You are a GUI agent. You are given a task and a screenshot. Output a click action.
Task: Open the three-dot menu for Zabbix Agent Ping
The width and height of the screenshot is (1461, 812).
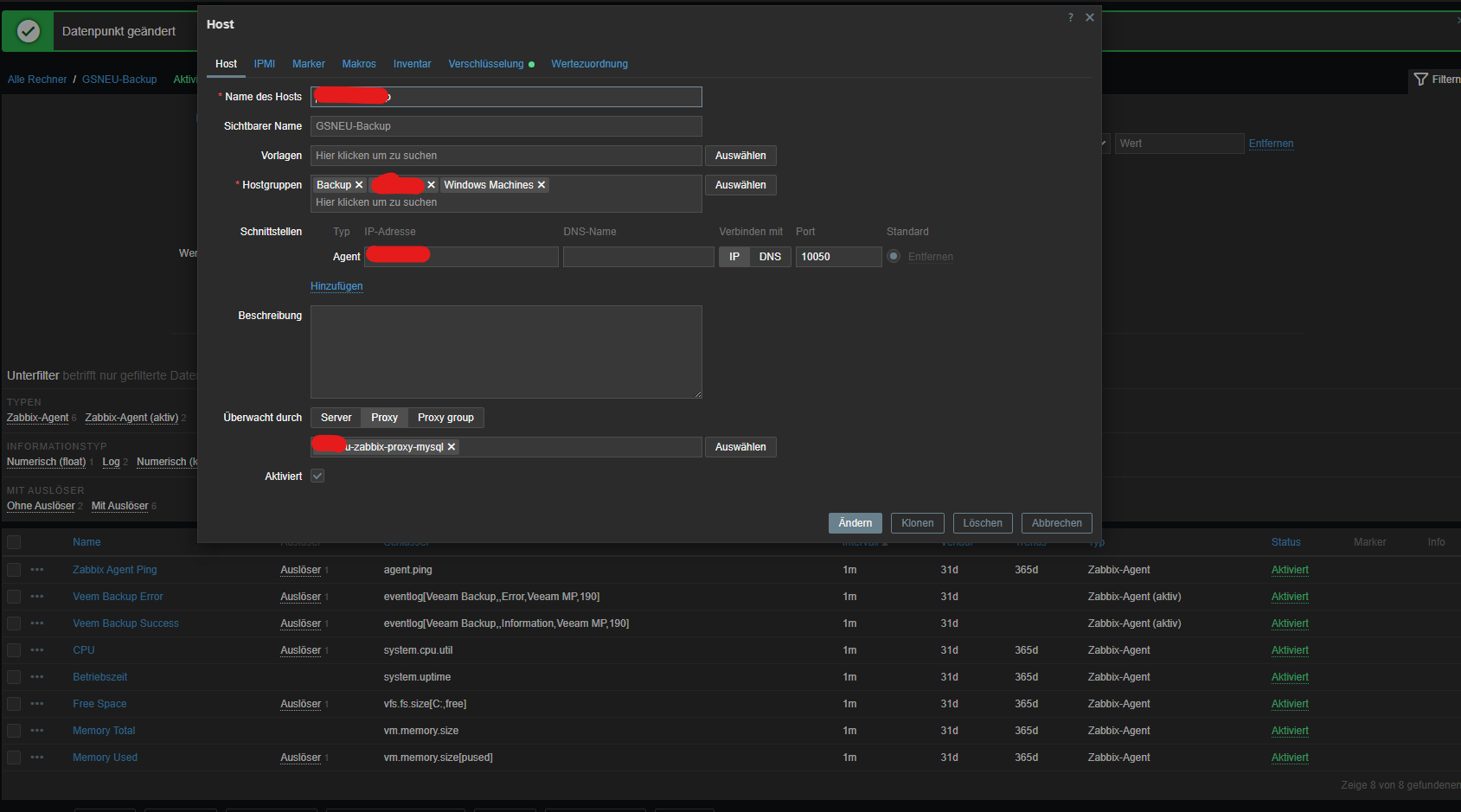click(37, 570)
